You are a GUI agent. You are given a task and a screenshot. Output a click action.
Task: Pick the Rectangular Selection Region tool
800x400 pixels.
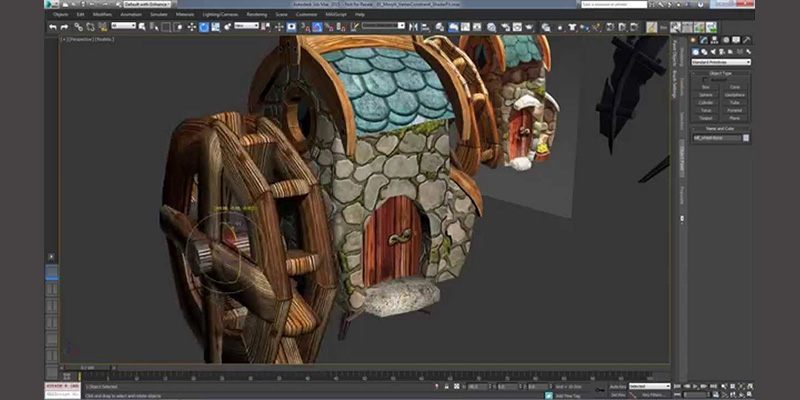pyautogui.click(x=165, y=27)
